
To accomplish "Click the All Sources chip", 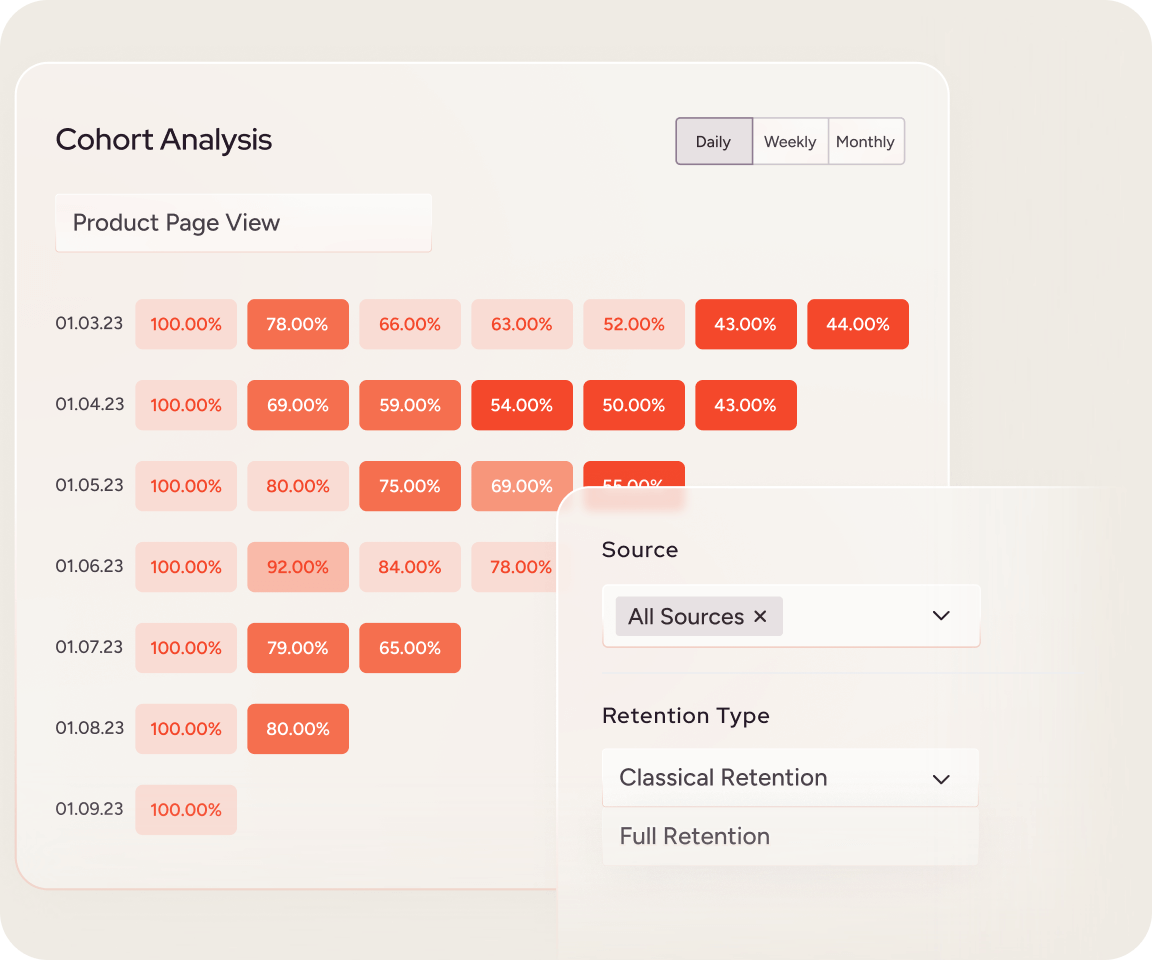I will (x=686, y=617).
